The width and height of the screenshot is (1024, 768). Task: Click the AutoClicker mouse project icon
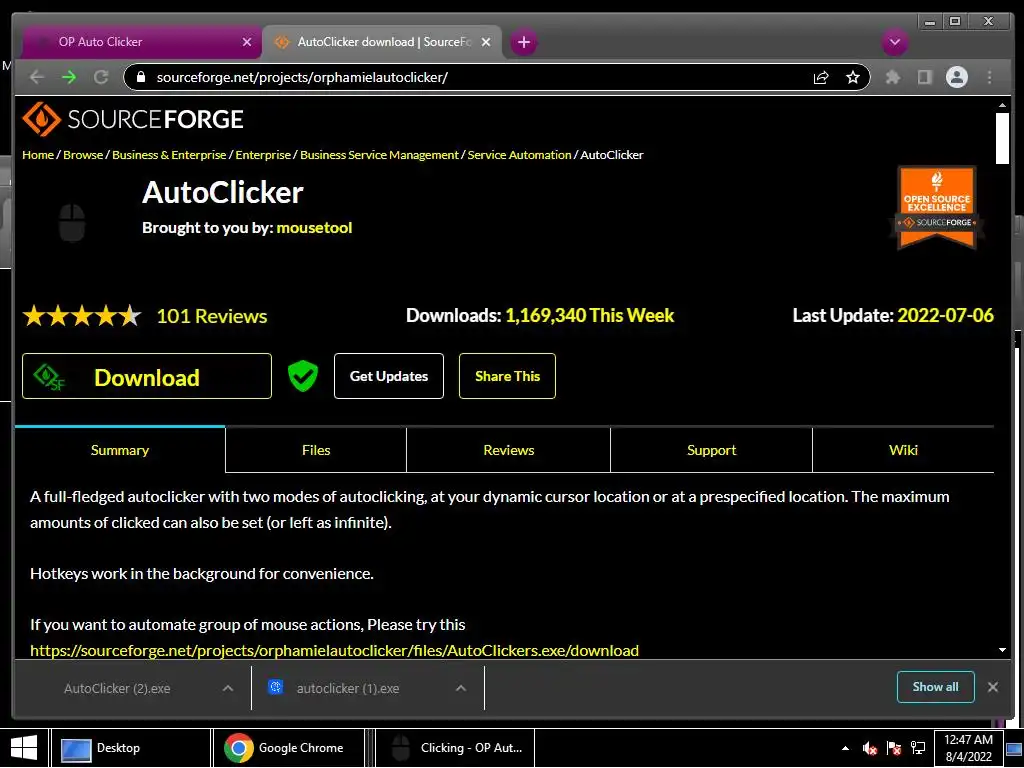coord(72,222)
